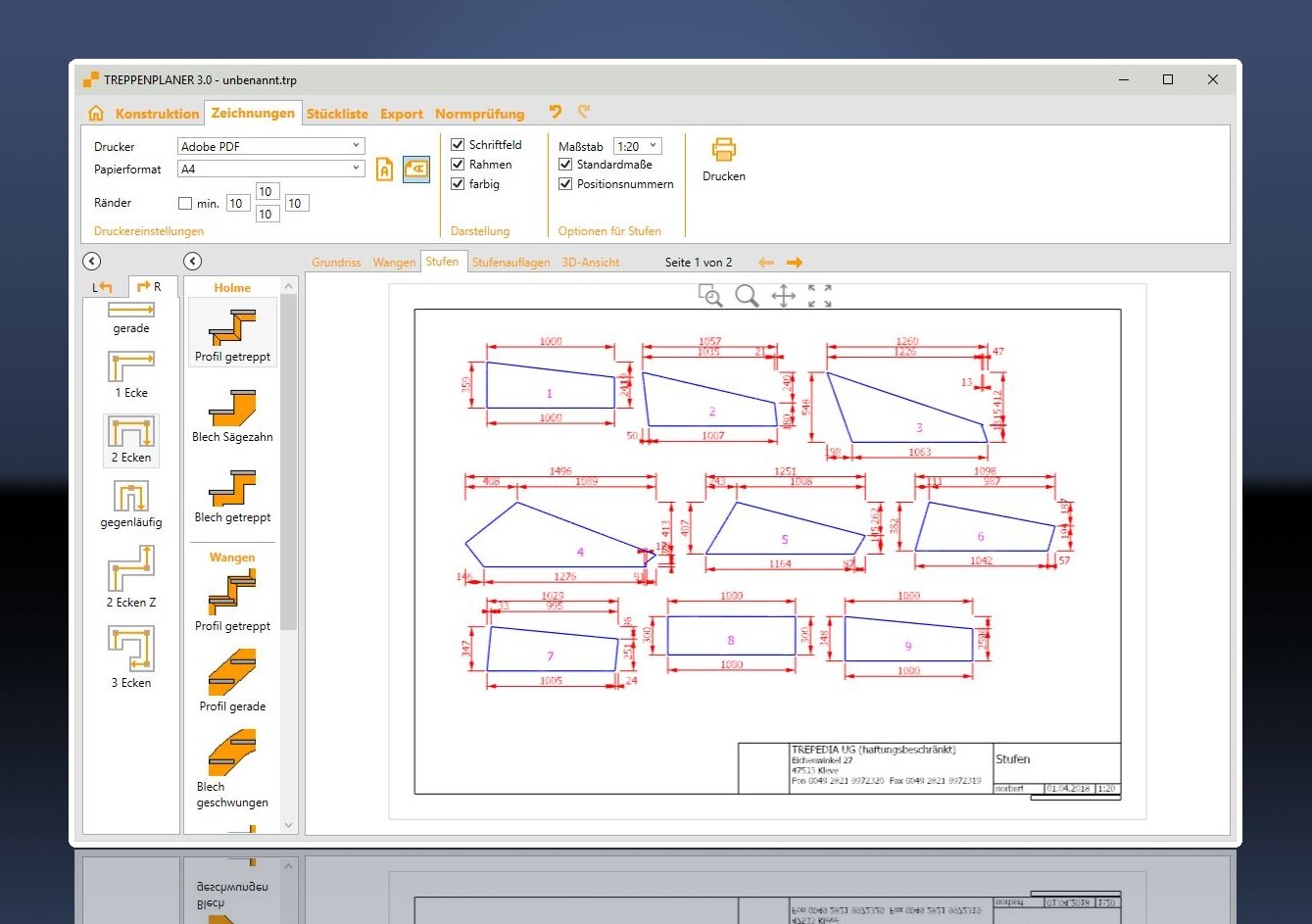Select Profil getreppt under Wangen section
The height and width of the screenshot is (924, 1312).
[x=232, y=602]
